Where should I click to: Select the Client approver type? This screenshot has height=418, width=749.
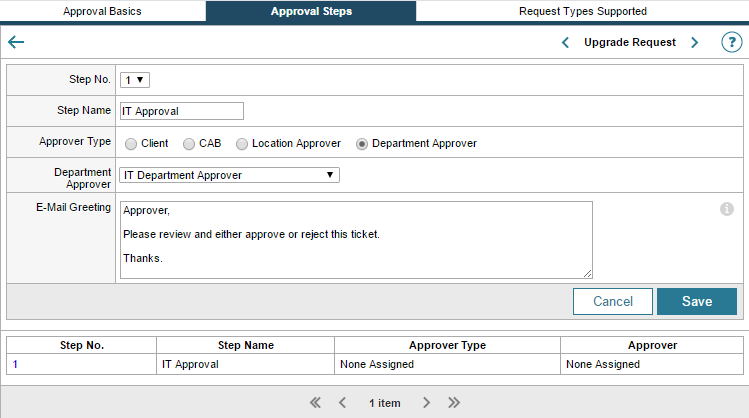click(x=131, y=144)
